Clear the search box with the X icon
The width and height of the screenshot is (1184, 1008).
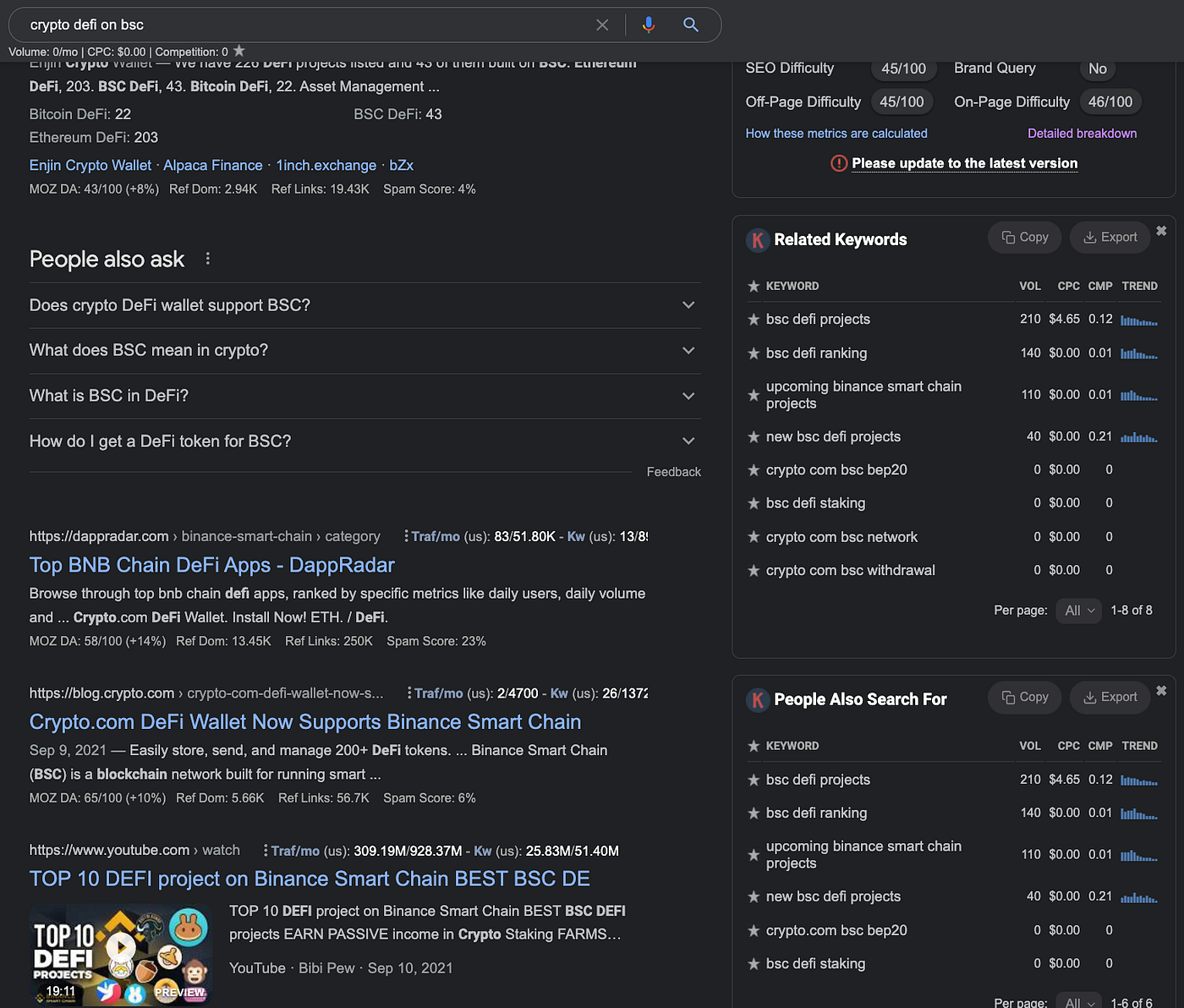coord(602,25)
